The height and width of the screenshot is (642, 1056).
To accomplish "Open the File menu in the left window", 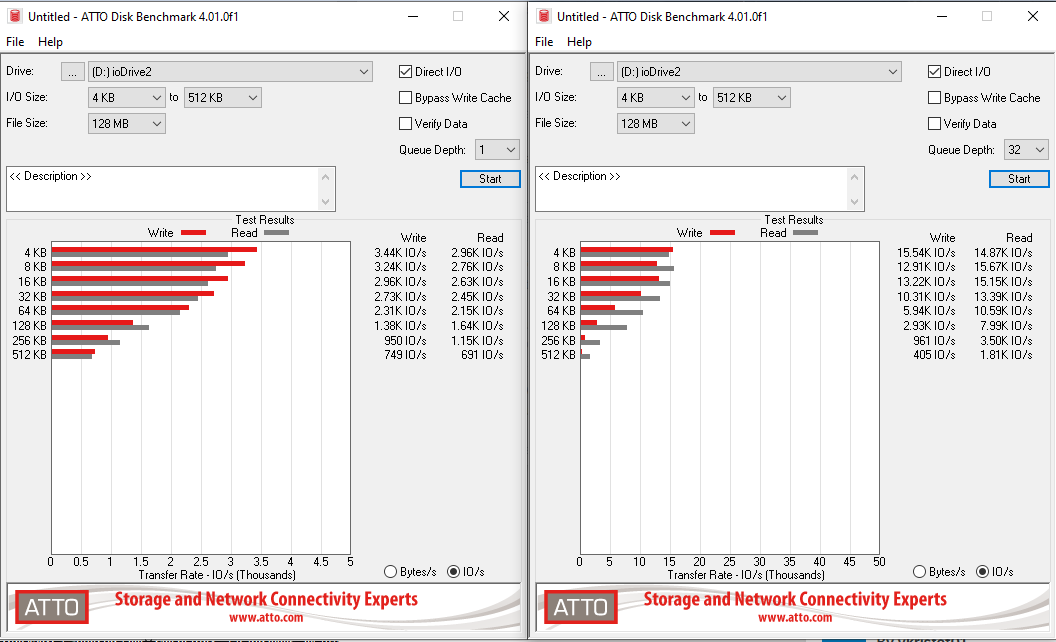I will pyautogui.click(x=15, y=42).
